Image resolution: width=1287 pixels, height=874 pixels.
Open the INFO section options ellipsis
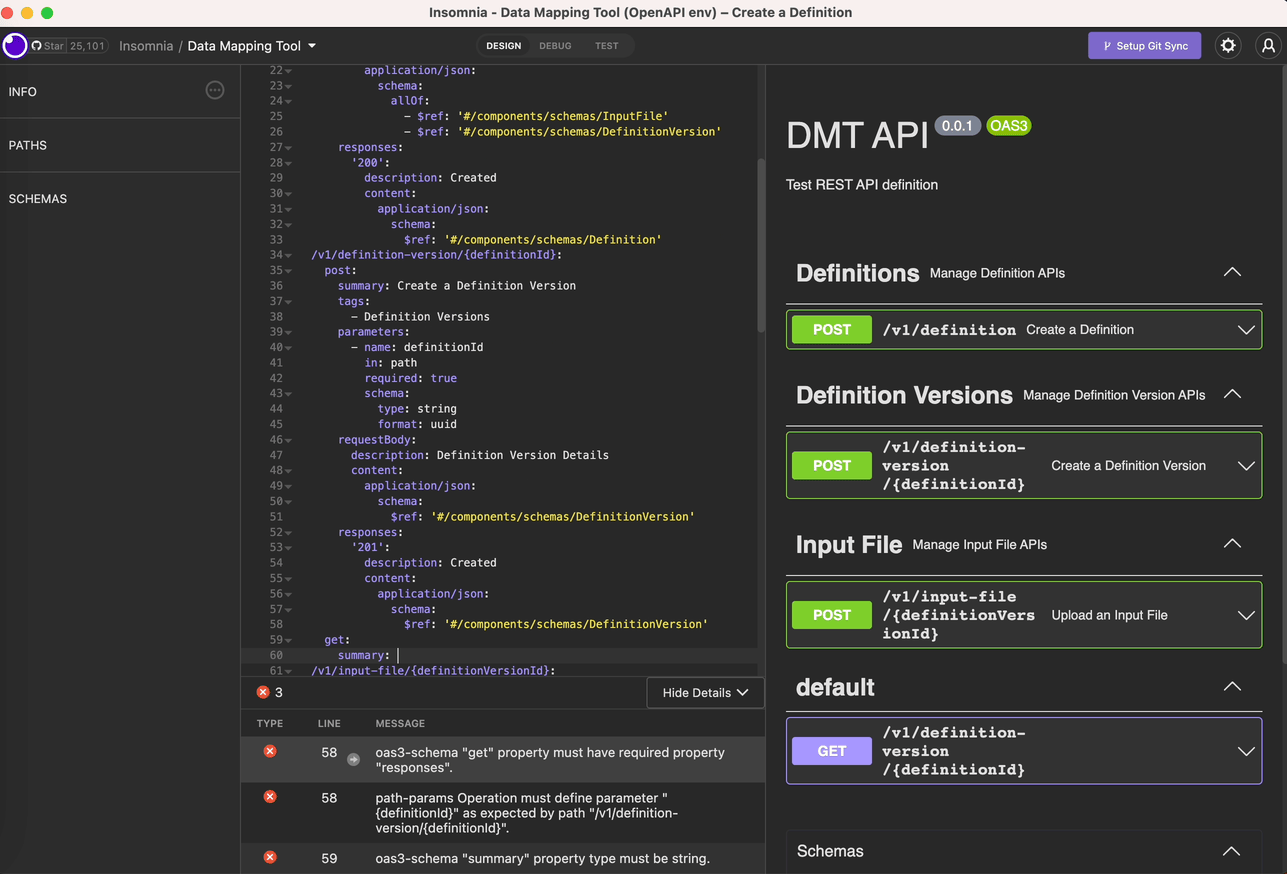[215, 91]
